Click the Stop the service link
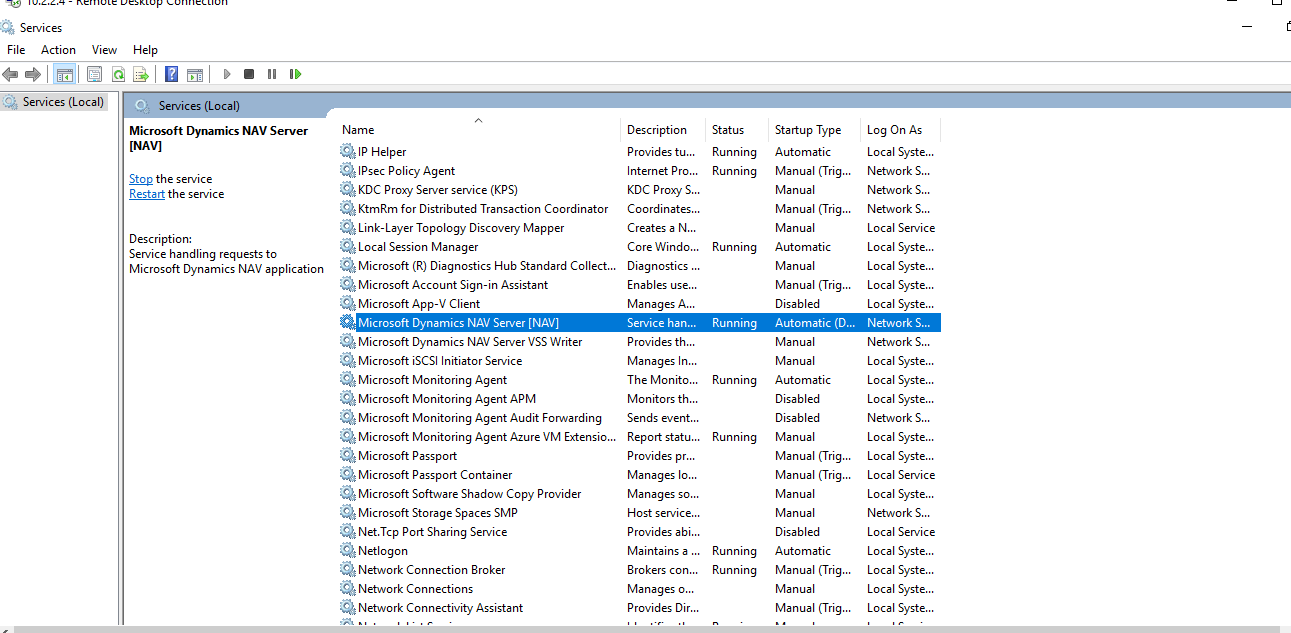This screenshot has width=1291, height=633. coord(141,179)
